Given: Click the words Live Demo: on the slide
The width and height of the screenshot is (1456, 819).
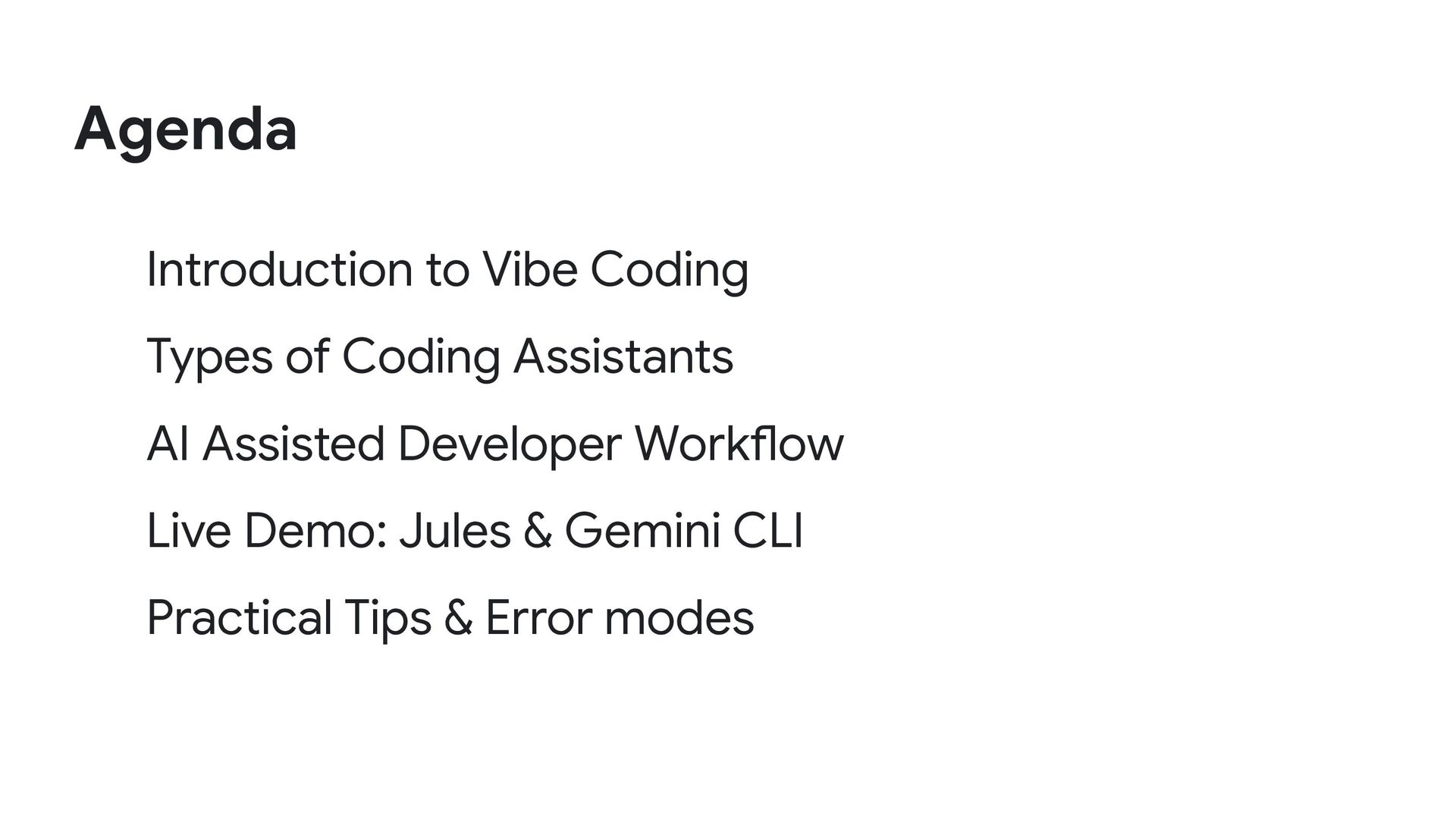Looking at the screenshot, I should tap(267, 531).
